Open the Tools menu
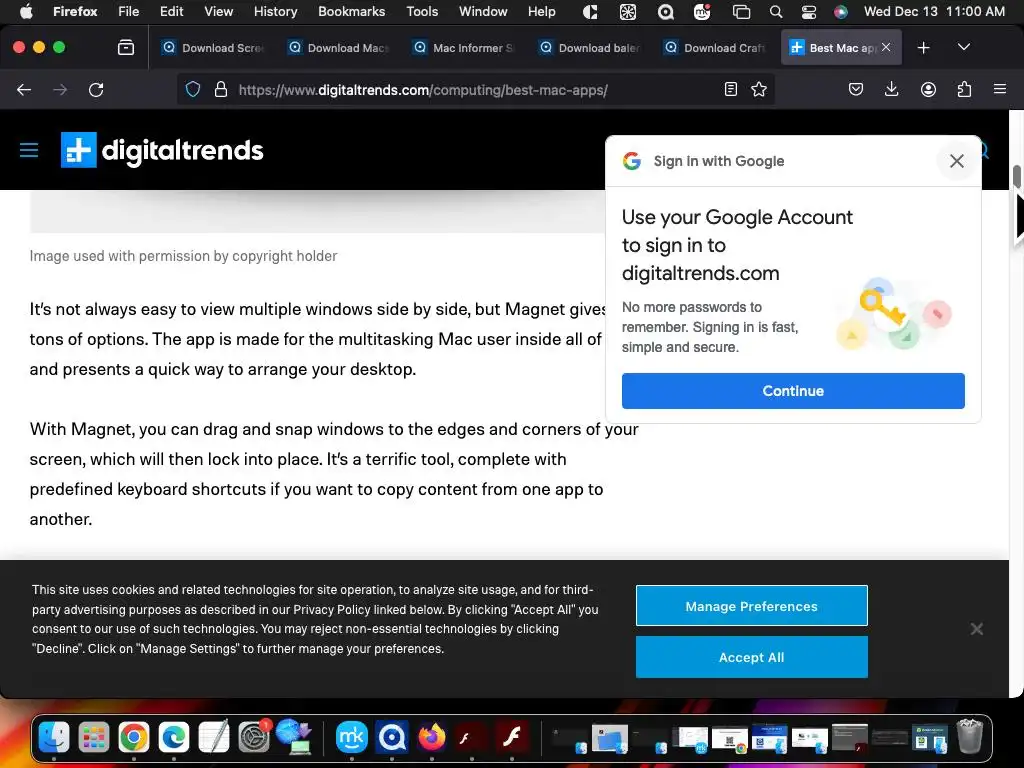 (422, 11)
